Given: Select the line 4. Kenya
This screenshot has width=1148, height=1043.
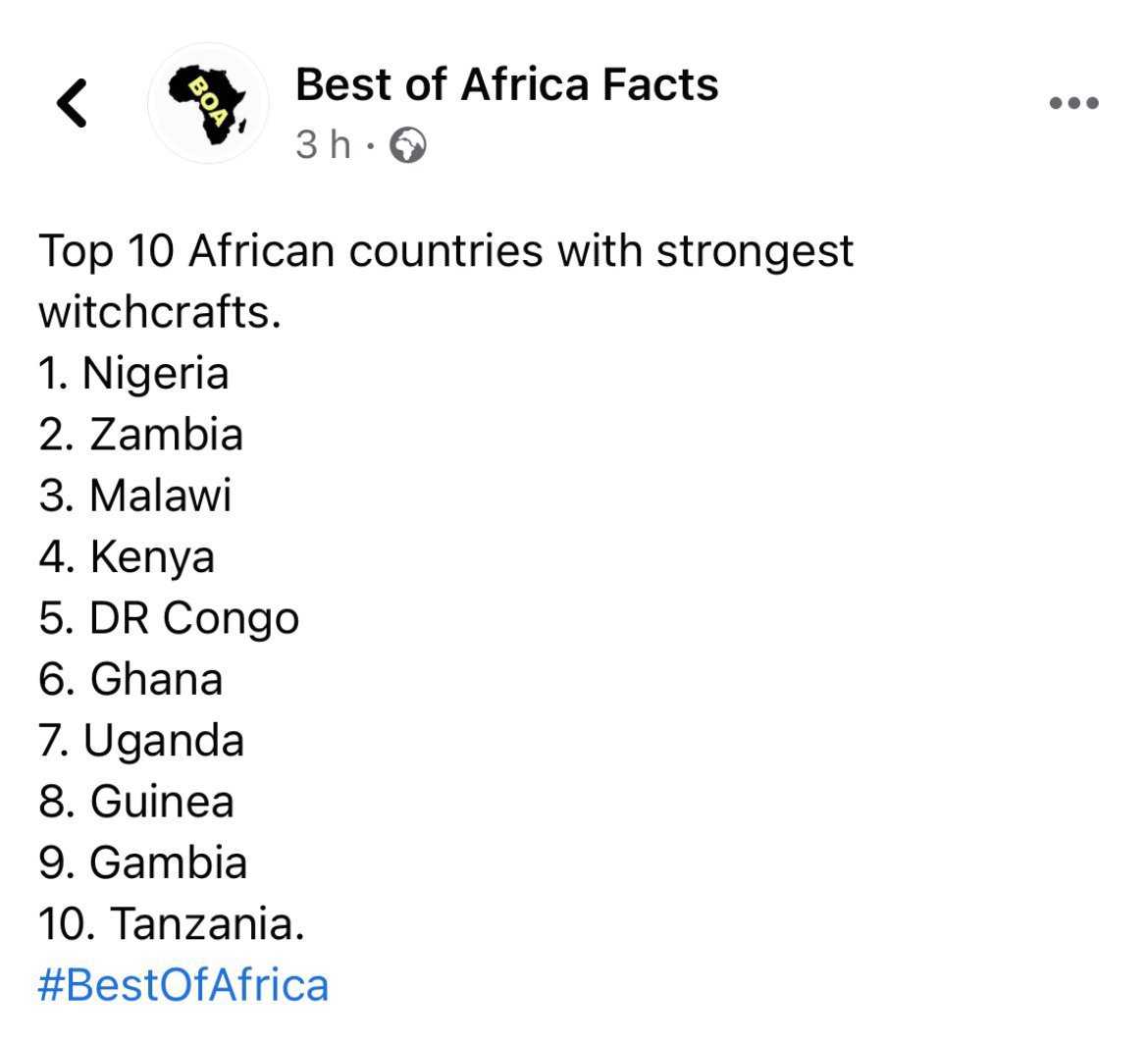Looking at the screenshot, I should tap(127, 557).
